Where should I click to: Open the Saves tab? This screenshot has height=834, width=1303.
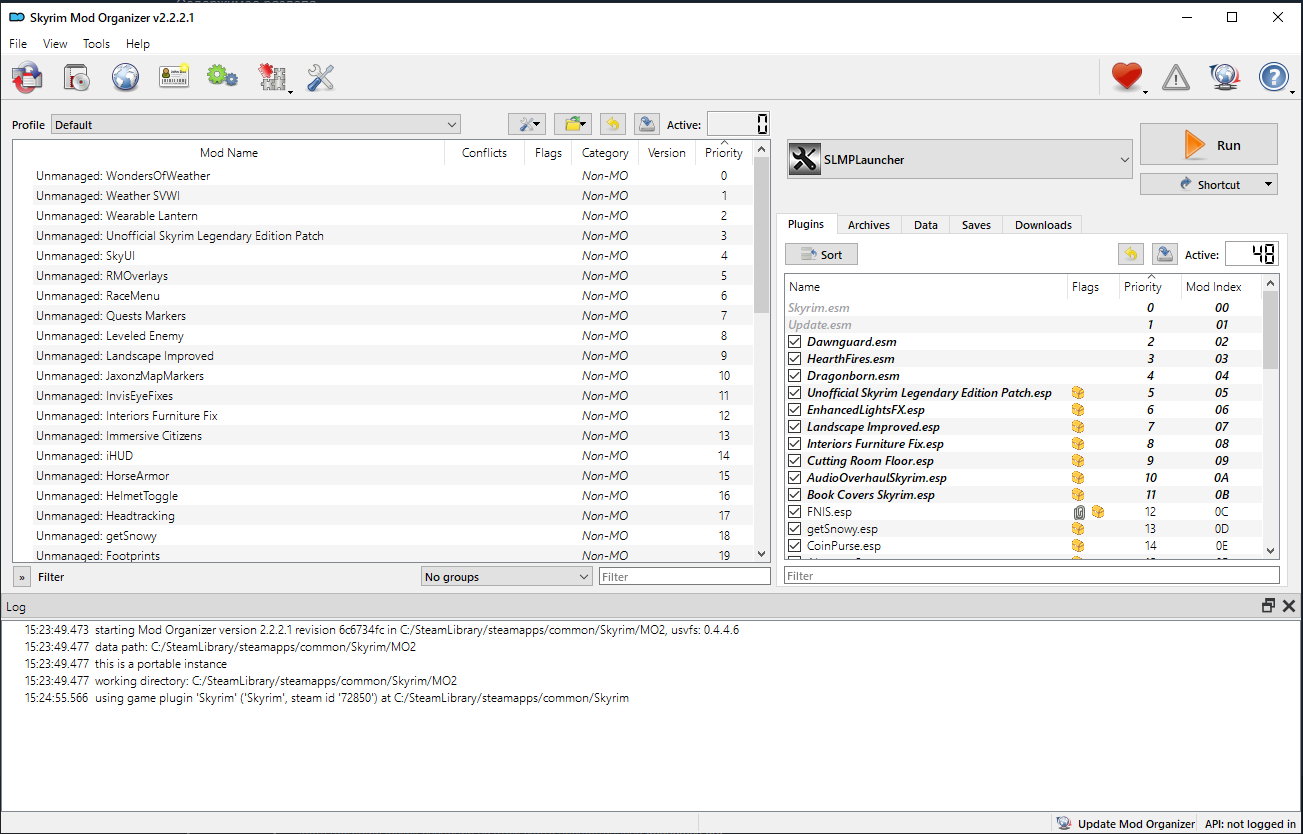pos(976,225)
